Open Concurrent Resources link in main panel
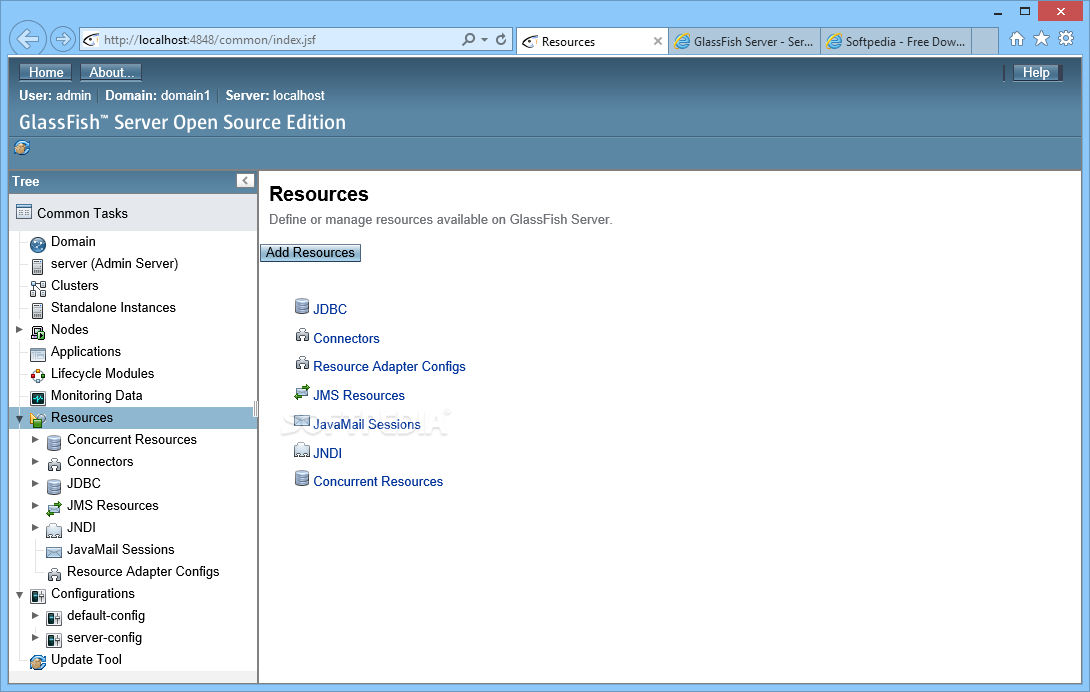 (x=378, y=482)
